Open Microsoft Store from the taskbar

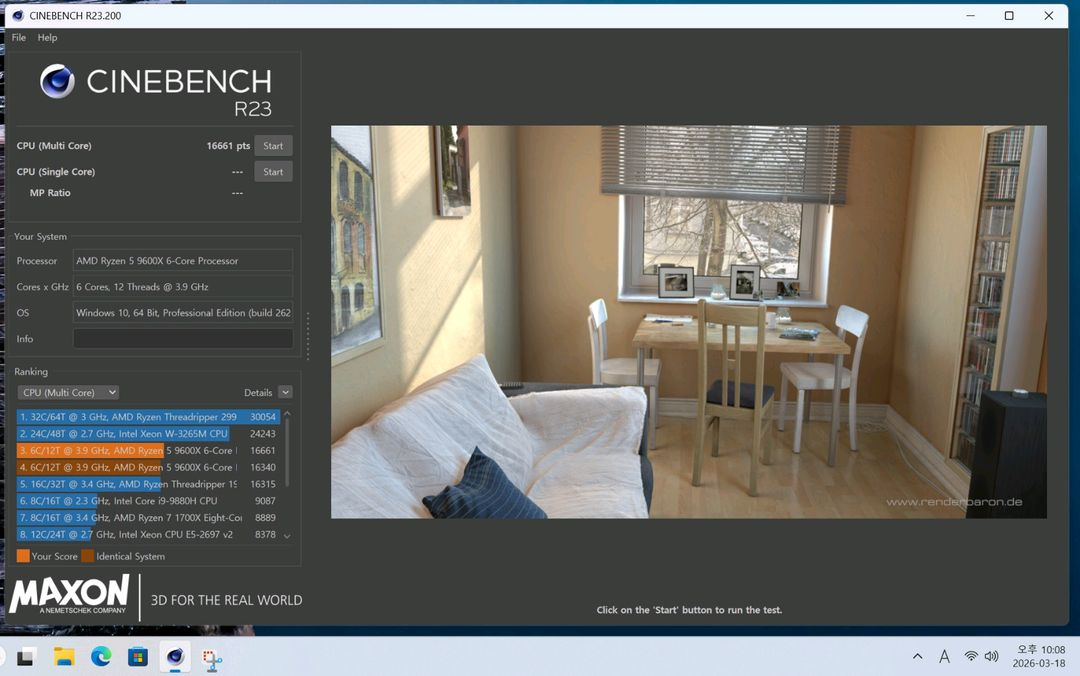tap(138, 657)
